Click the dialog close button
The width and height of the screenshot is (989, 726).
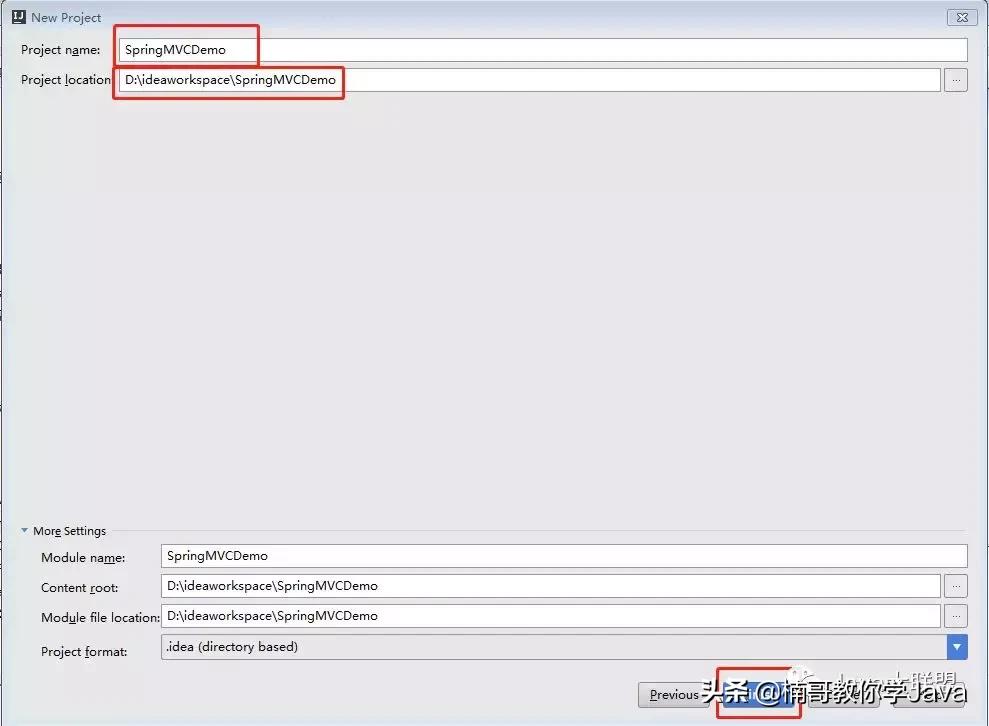coord(961,16)
